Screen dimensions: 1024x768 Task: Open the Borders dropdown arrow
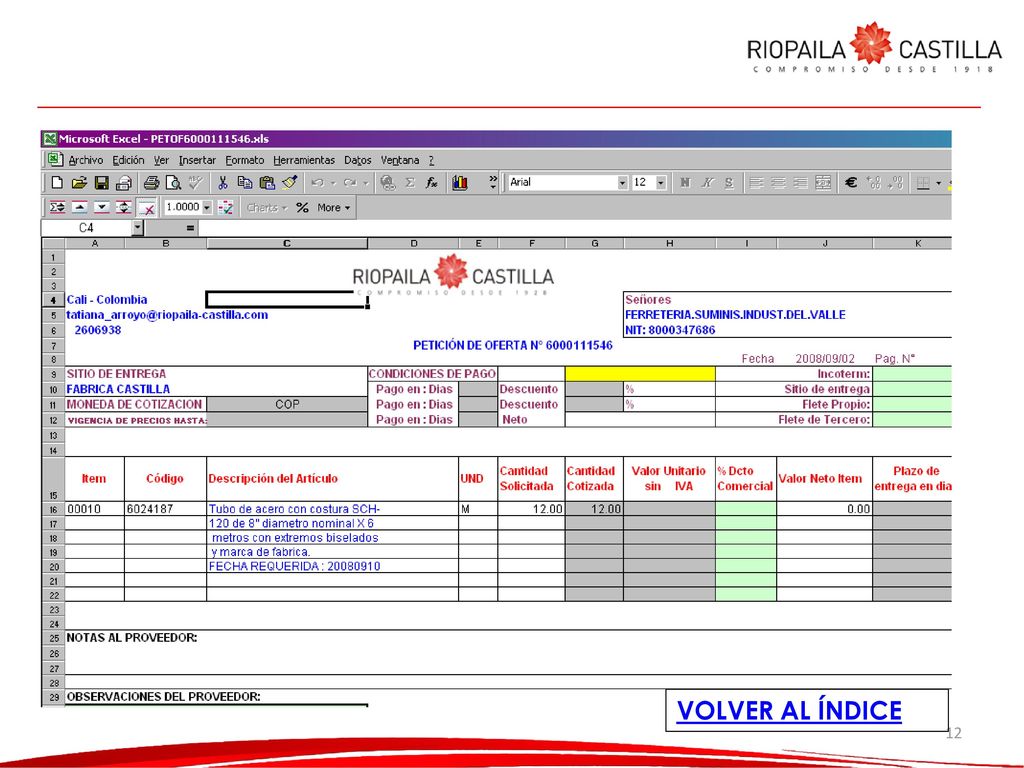click(x=938, y=183)
